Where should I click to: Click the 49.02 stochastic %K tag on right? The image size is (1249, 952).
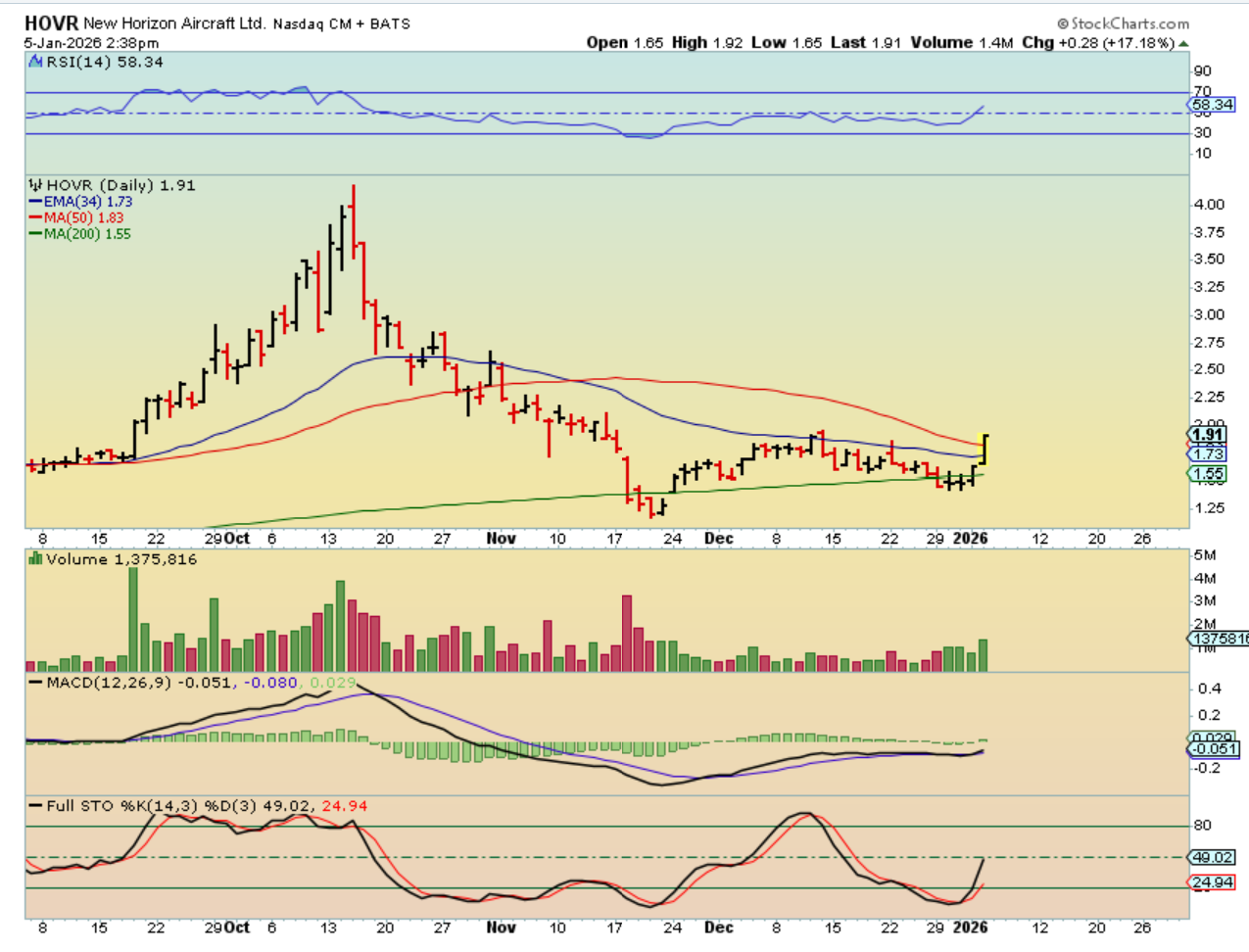click(x=1213, y=857)
